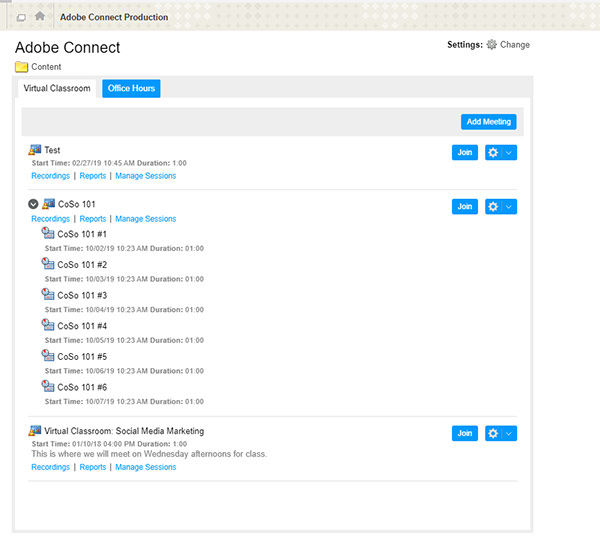Image resolution: width=600 pixels, height=537 pixels.
Task: Click the CoSo 101 #4 session icon
Action: (48, 325)
